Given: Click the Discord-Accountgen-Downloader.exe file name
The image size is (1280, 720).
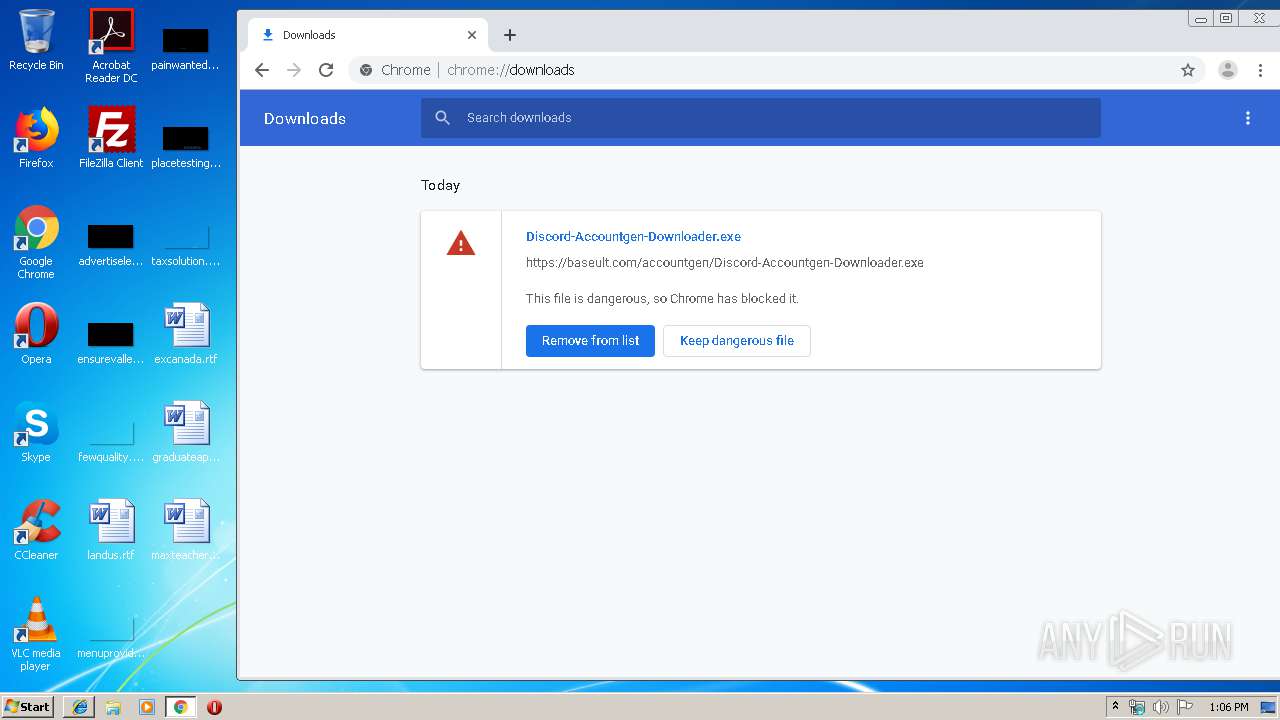Looking at the screenshot, I should click(x=633, y=237).
